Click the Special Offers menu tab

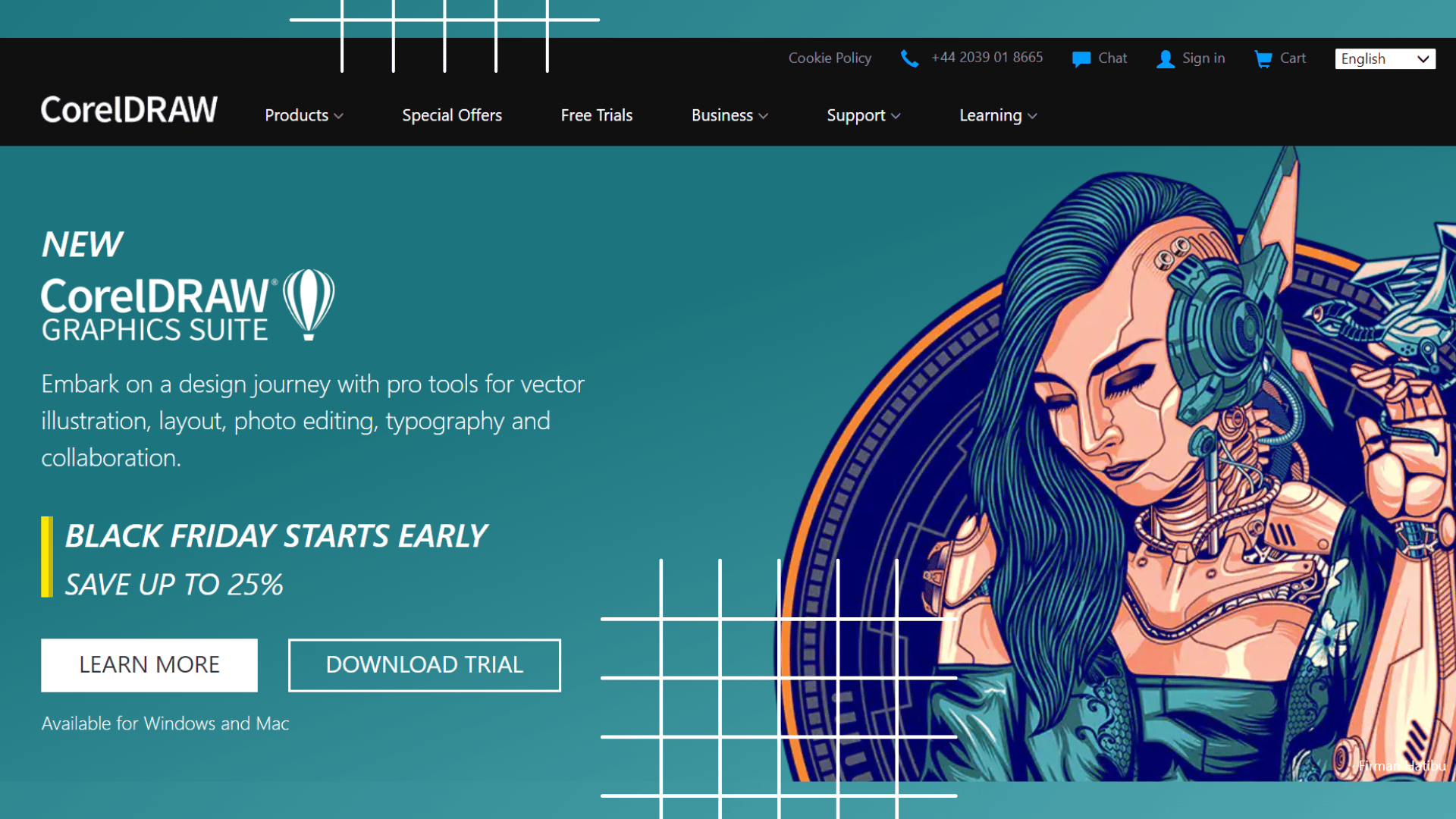click(x=451, y=115)
